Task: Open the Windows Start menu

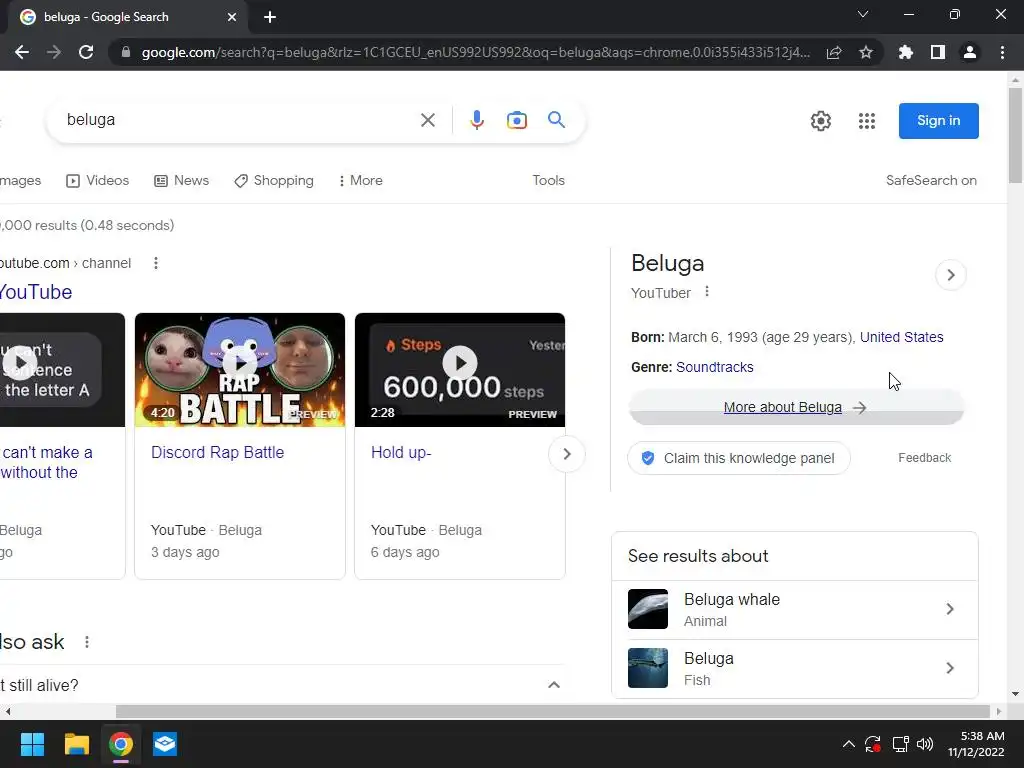Action: point(32,744)
